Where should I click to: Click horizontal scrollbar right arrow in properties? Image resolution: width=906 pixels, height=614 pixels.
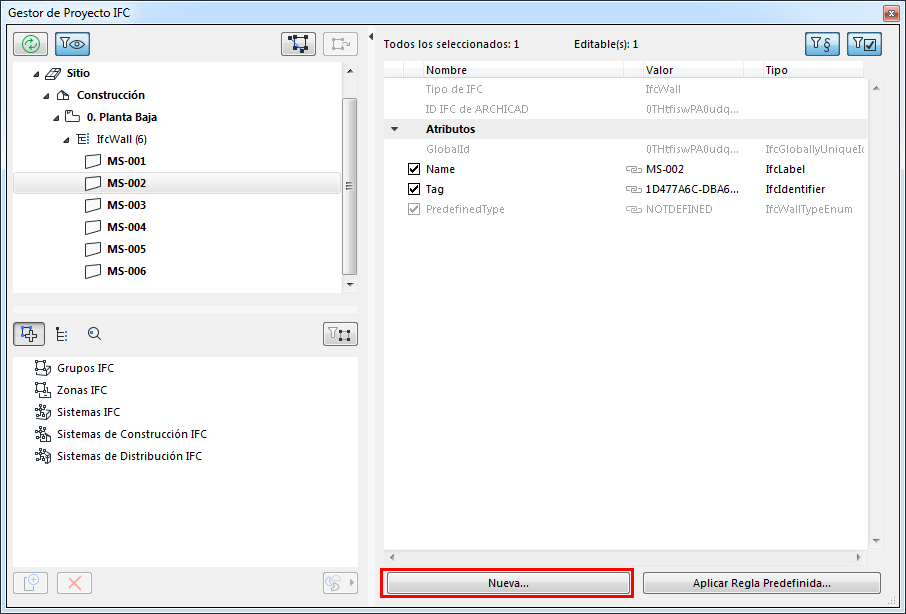859,557
